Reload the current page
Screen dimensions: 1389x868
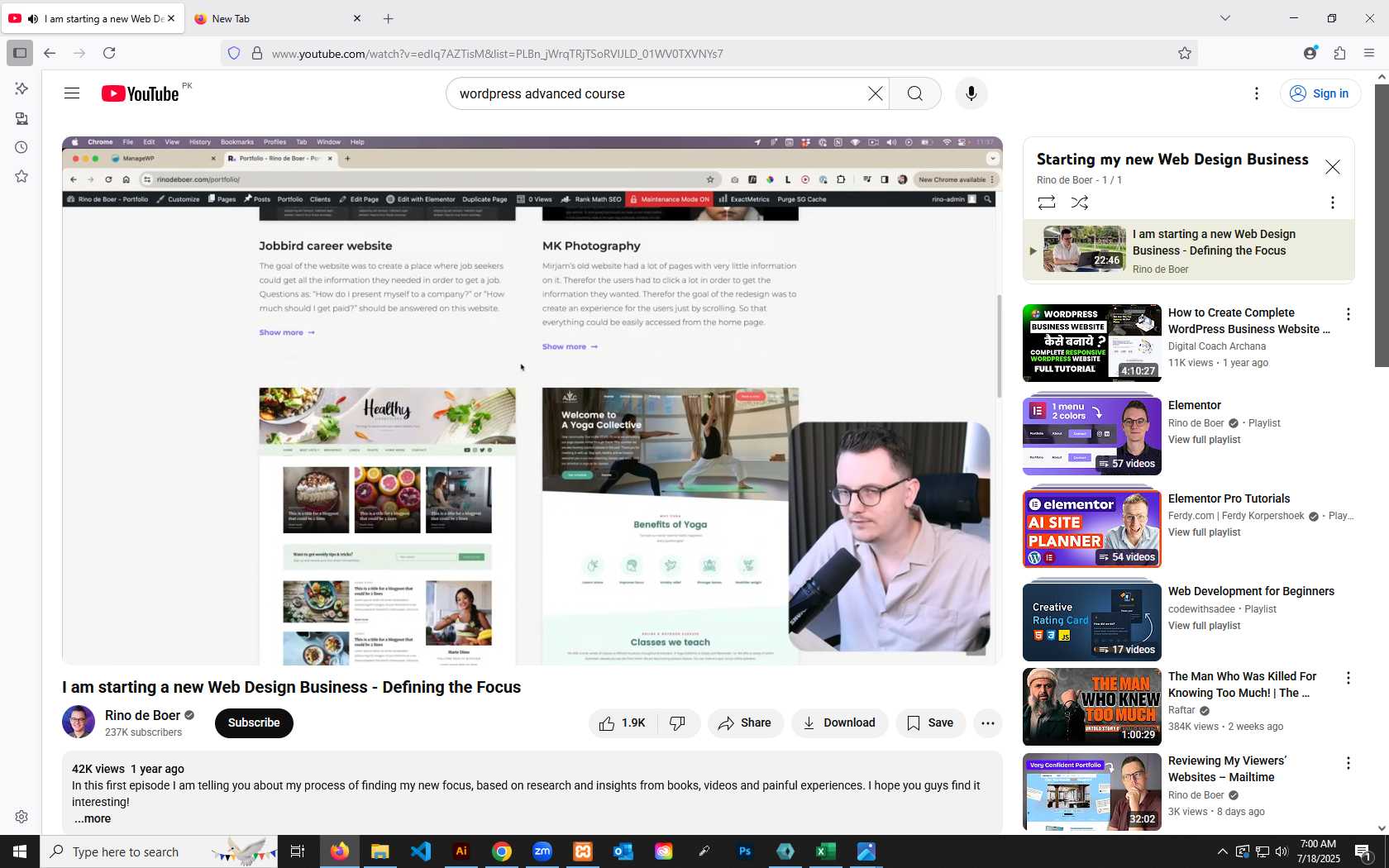[109, 53]
